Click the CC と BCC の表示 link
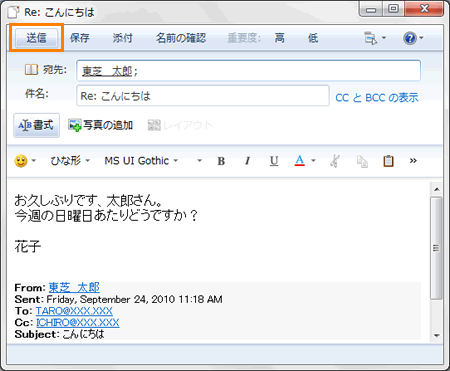 [x=377, y=98]
